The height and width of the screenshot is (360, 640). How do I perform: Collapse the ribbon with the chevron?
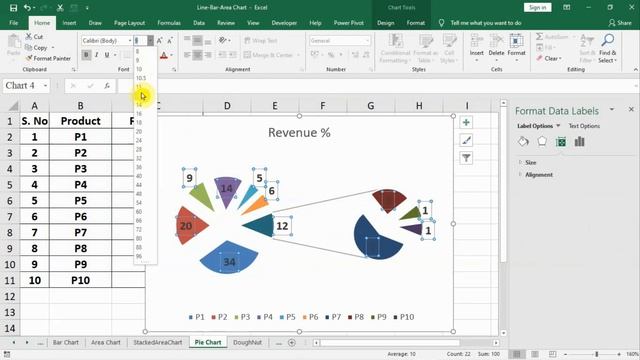[x=636, y=70]
